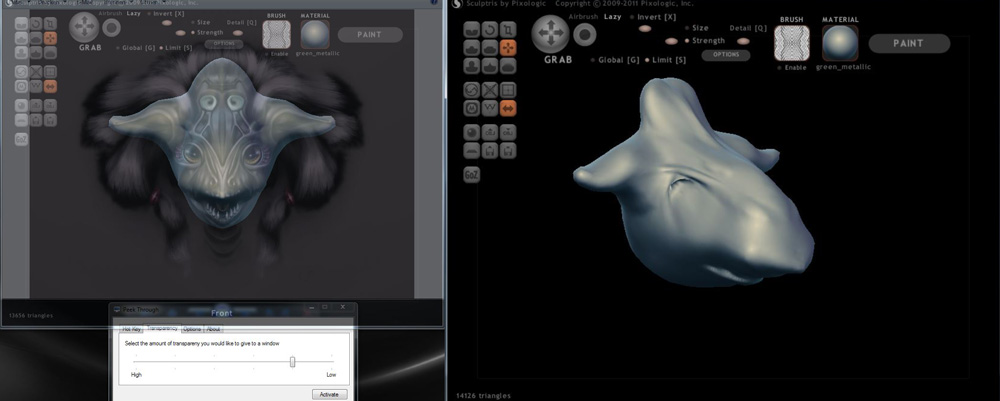The width and height of the screenshot is (1000, 401).
Task: Click OPTIONS button in creature-painting window
Action: (224, 44)
